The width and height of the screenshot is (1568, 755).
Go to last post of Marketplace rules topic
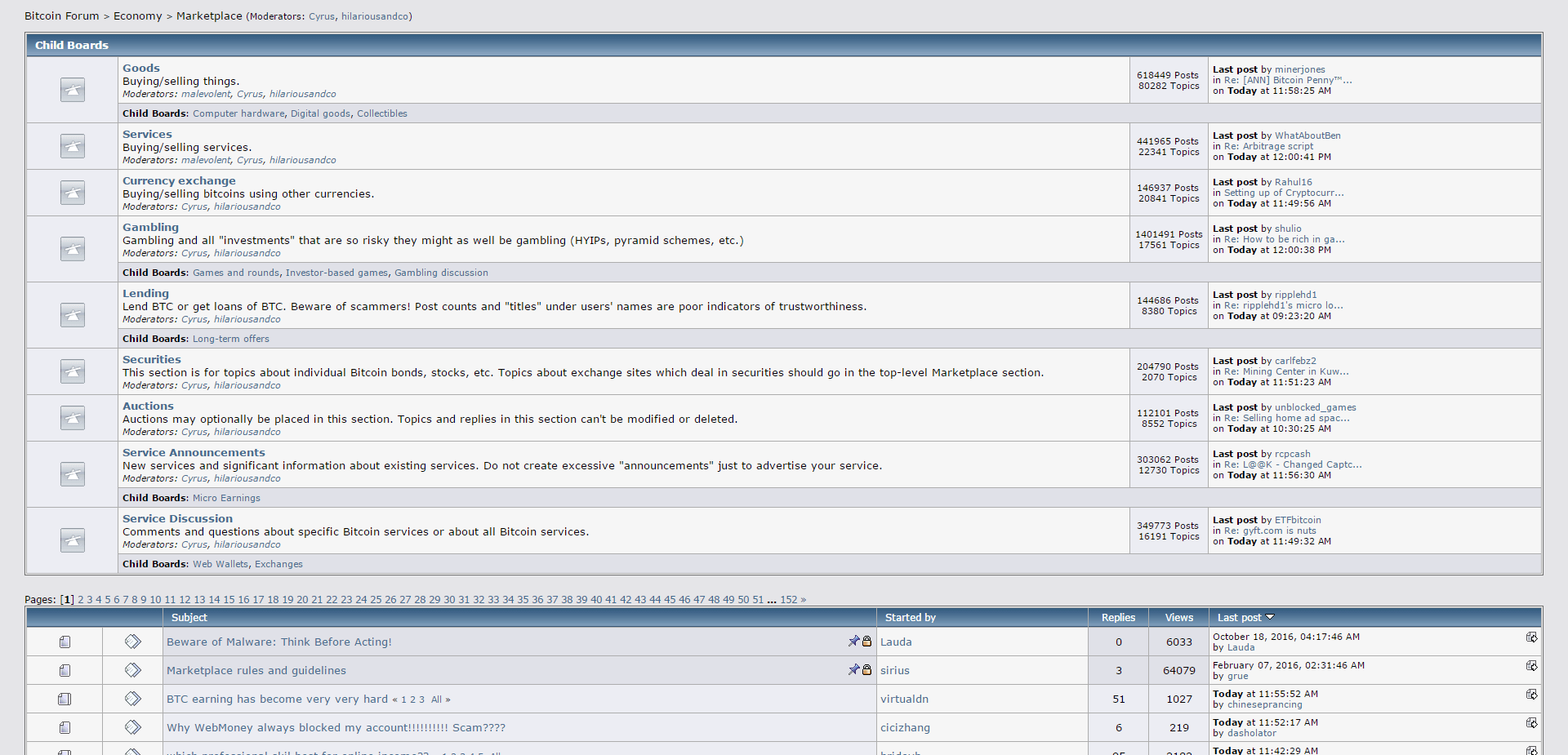click(x=1532, y=665)
